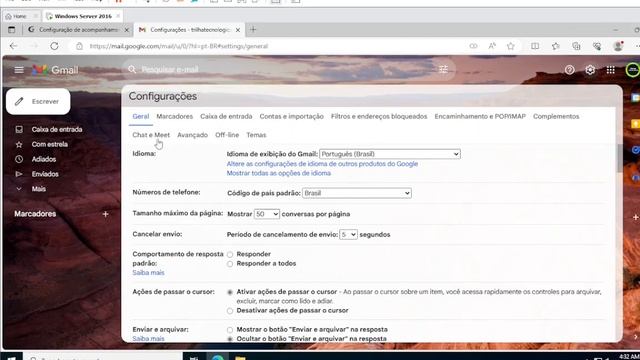Screen dimensions: 640x360
Task: Click the Escrever compose button
Action: (x=38, y=101)
